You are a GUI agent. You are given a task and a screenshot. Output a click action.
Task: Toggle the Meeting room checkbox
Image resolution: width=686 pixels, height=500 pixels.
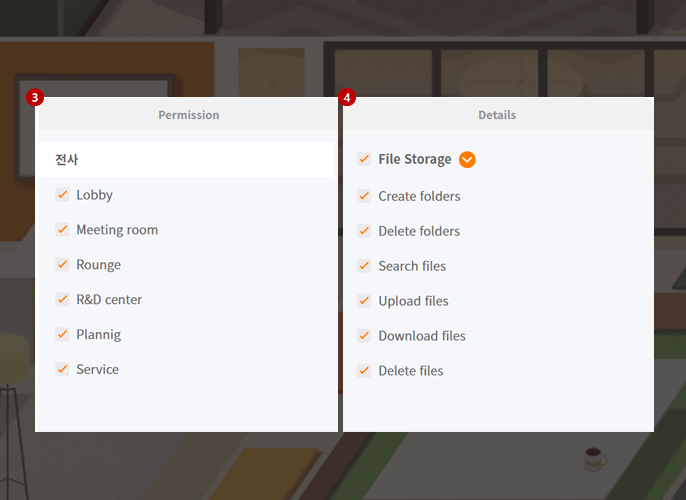point(62,230)
